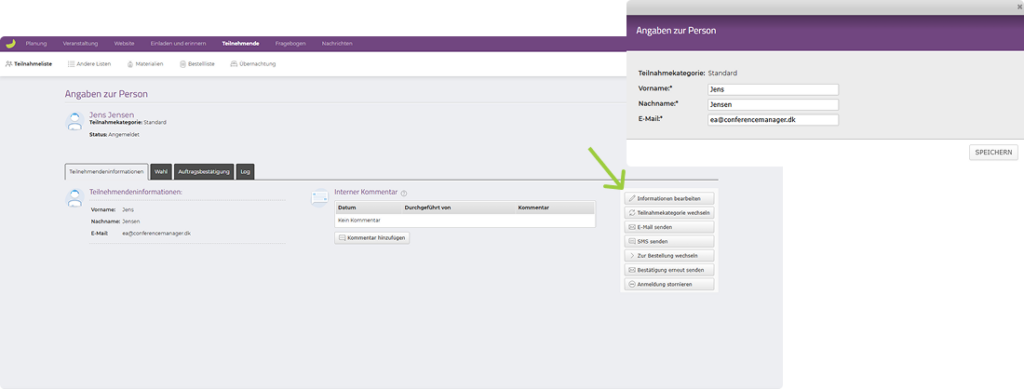This screenshot has height=389, width=1024.
Task: Click the Status: Angemeldet text
Action: 114,134
